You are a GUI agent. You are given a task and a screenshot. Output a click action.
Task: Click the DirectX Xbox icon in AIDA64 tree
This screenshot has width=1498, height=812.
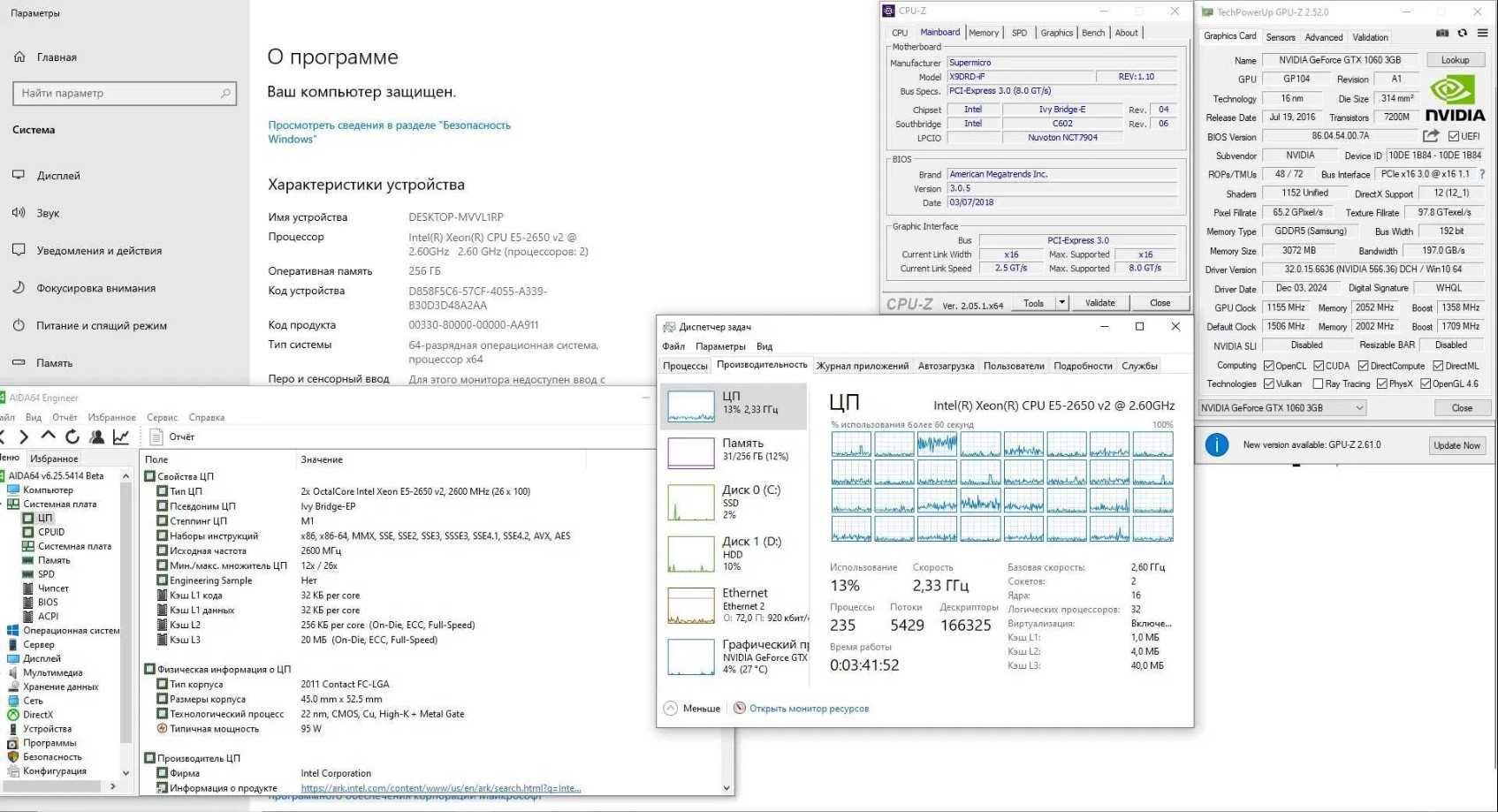tap(13, 715)
